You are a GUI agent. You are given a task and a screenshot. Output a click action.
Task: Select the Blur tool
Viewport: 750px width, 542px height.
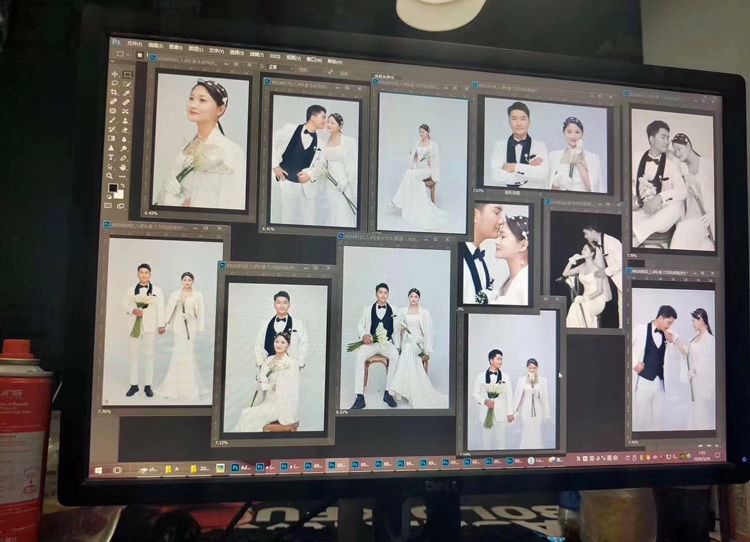124,139
